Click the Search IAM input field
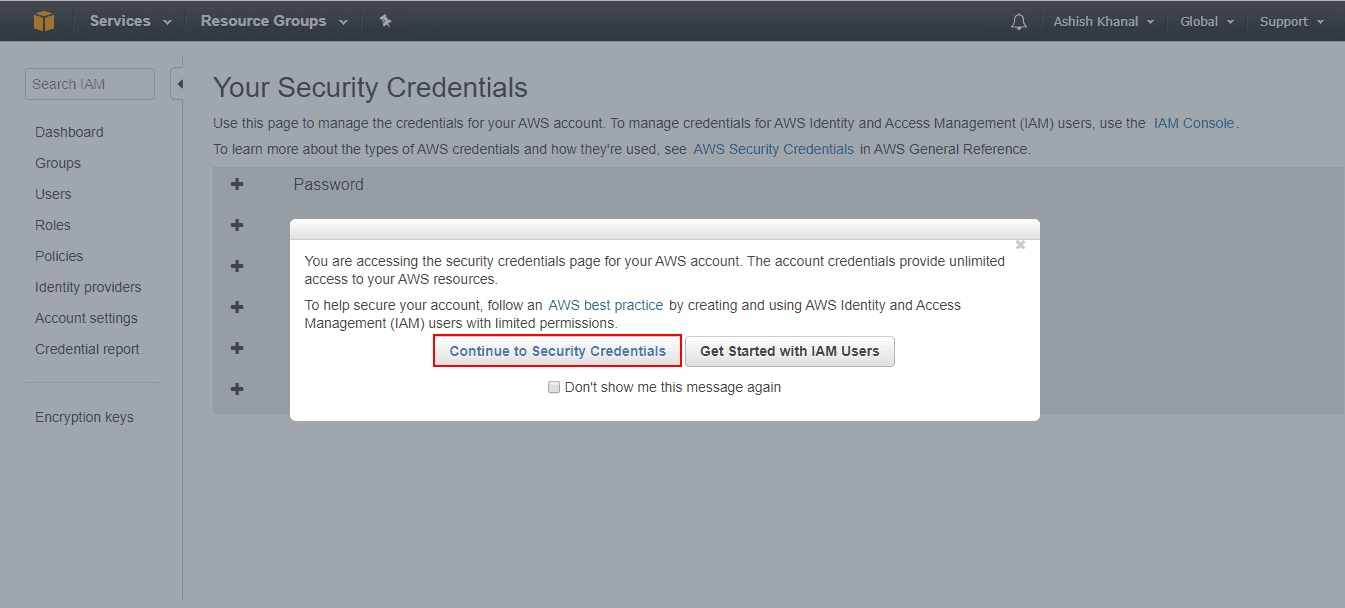This screenshot has width=1345, height=608. 89,83
